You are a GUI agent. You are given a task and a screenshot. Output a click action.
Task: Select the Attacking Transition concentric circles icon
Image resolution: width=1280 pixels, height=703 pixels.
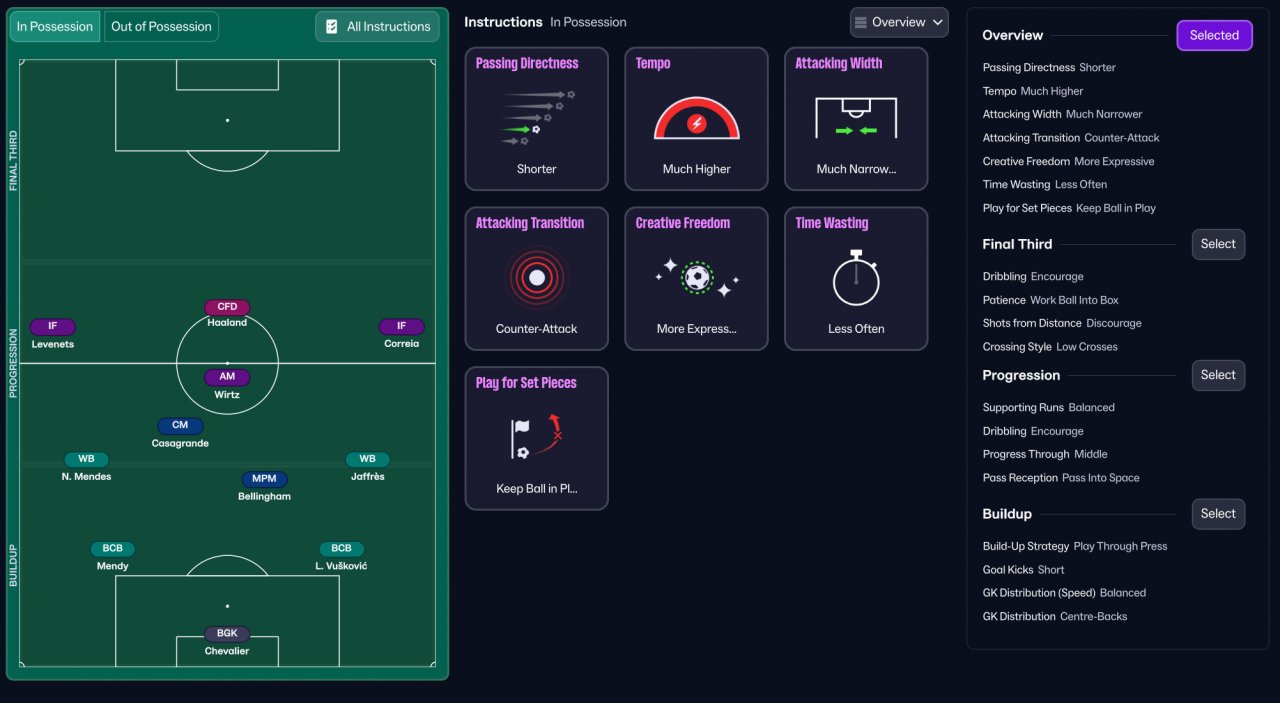pyautogui.click(x=536, y=278)
